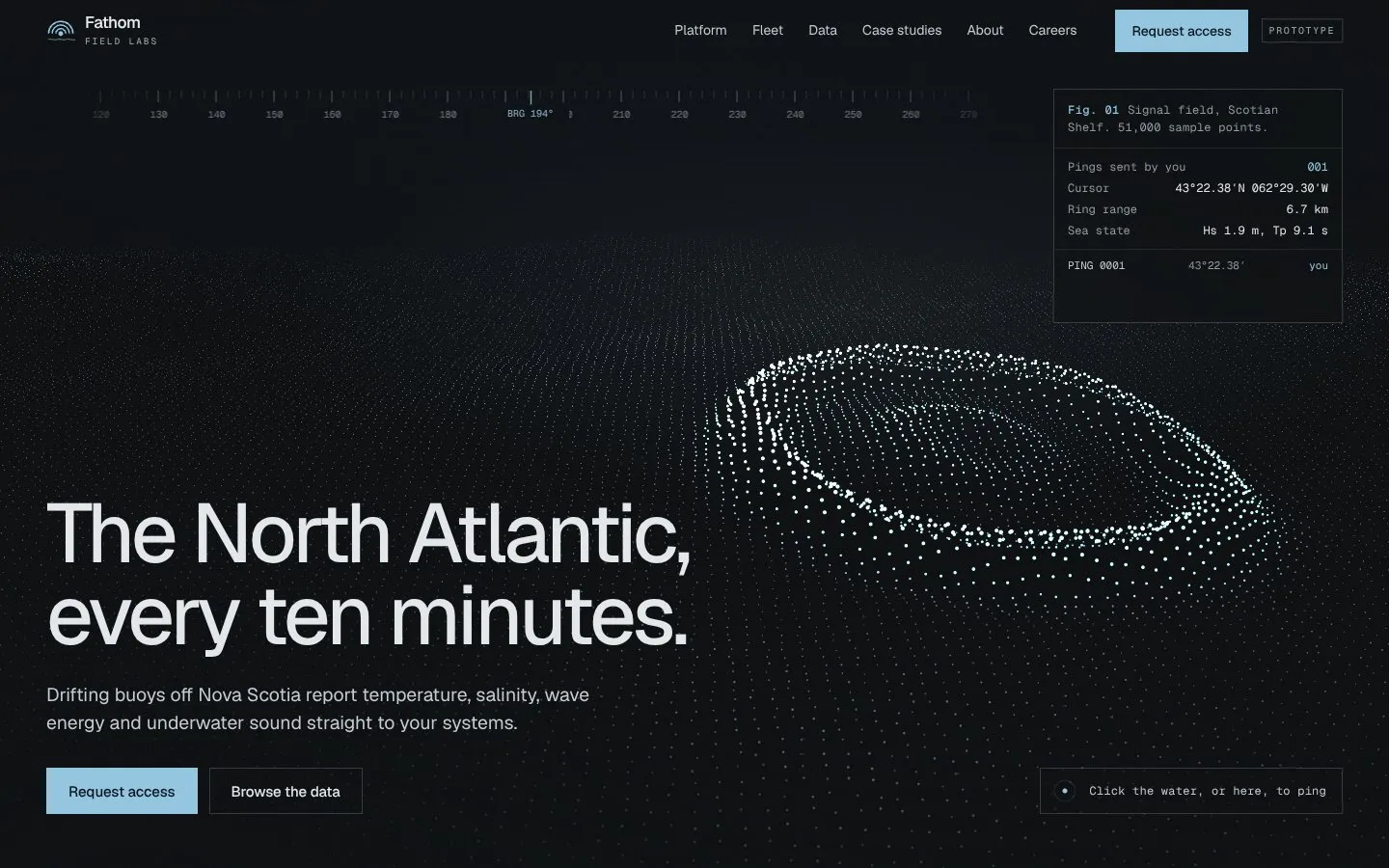This screenshot has width=1389, height=868.
Task: Go to the Data nav item
Action: tap(823, 30)
